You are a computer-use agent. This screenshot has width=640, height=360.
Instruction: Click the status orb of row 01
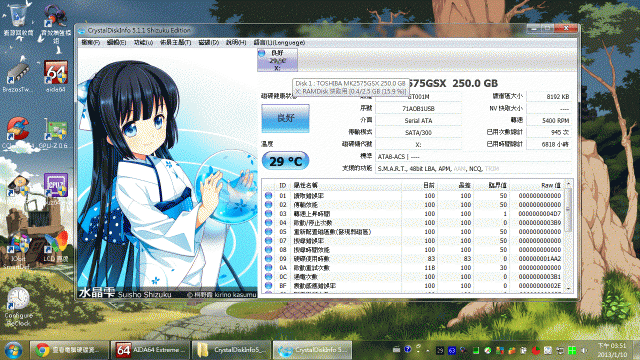tap(269, 196)
